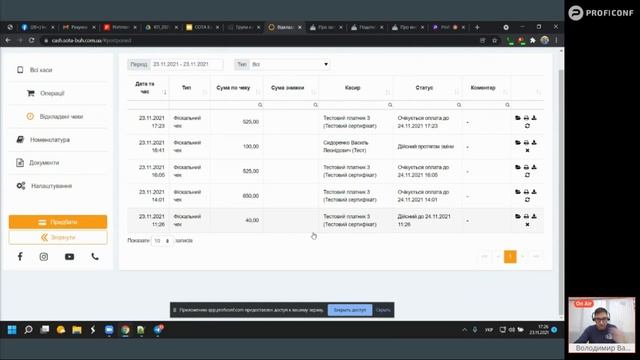The image size is (640, 360).
Task: Open Документи in sidebar
Action: [44, 162]
